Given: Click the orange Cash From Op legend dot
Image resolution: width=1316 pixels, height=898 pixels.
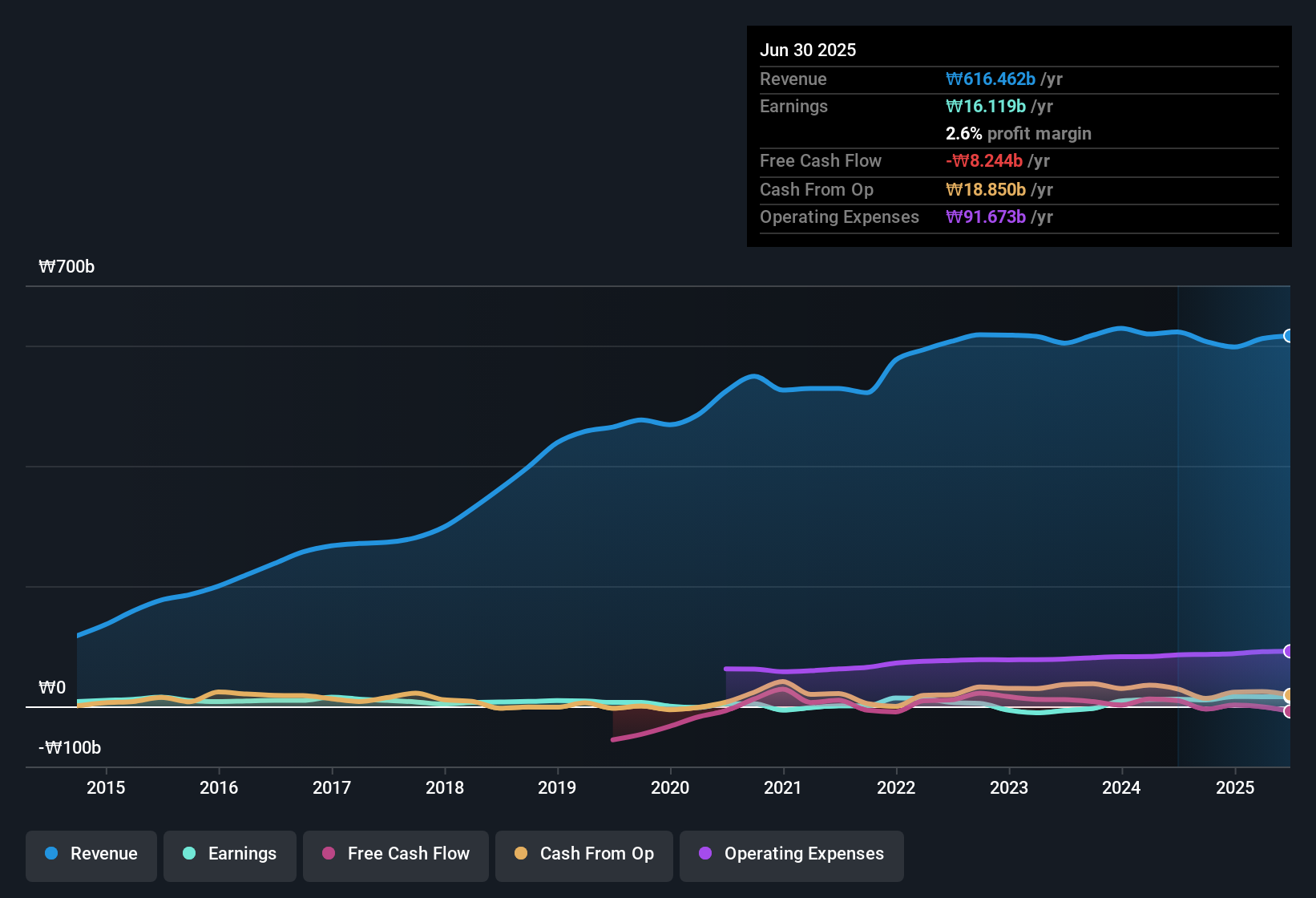Looking at the screenshot, I should (521, 854).
